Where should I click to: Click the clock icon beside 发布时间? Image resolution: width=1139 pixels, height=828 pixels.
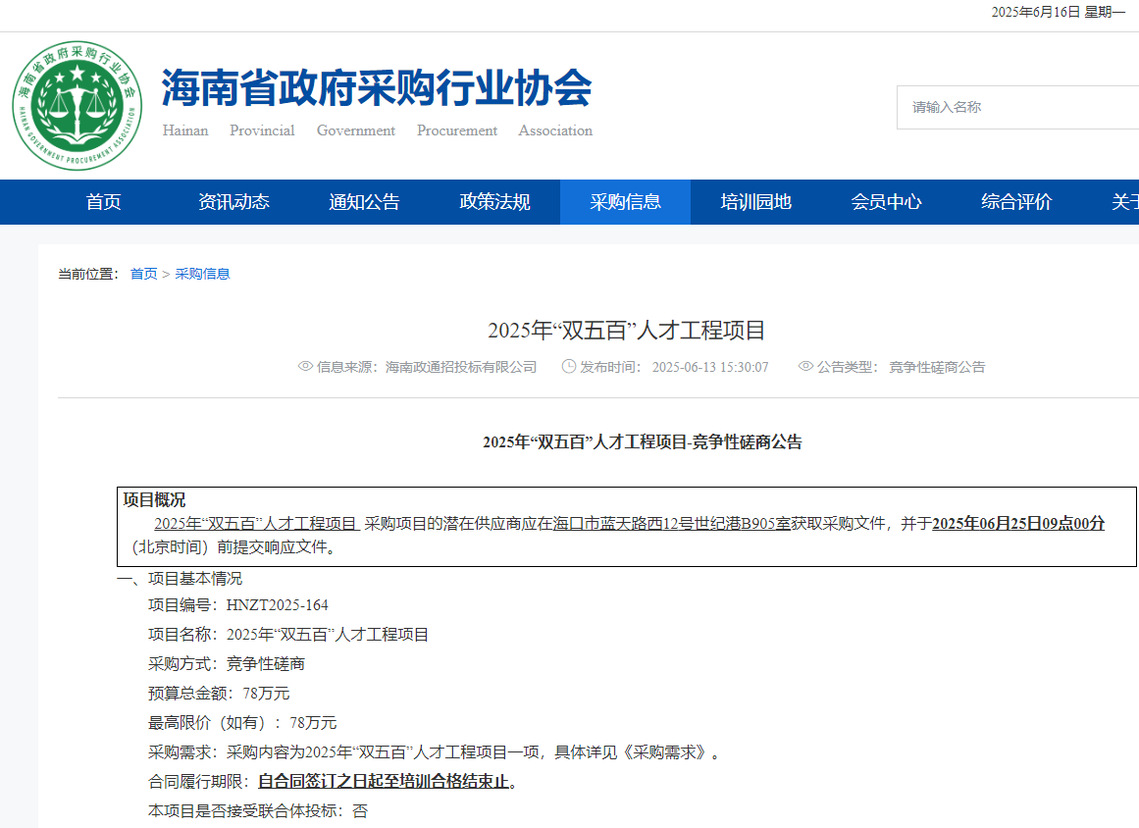[x=569, y=367]
